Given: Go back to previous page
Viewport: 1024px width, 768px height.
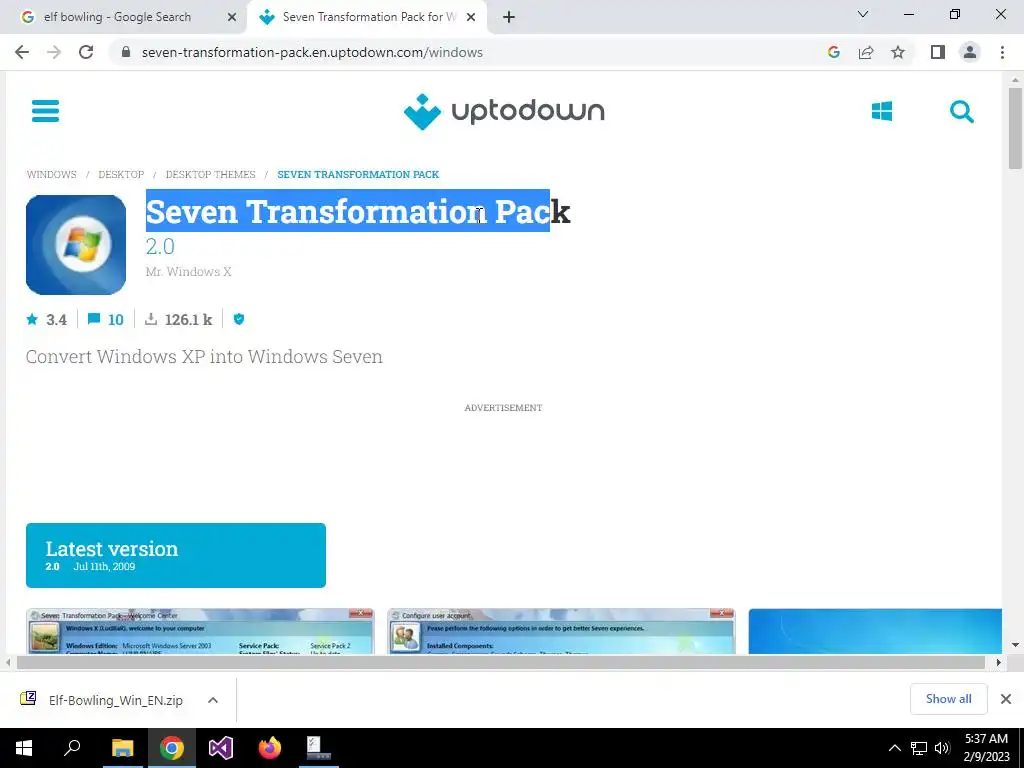Looking at the screenshot, I should point(22,52).
